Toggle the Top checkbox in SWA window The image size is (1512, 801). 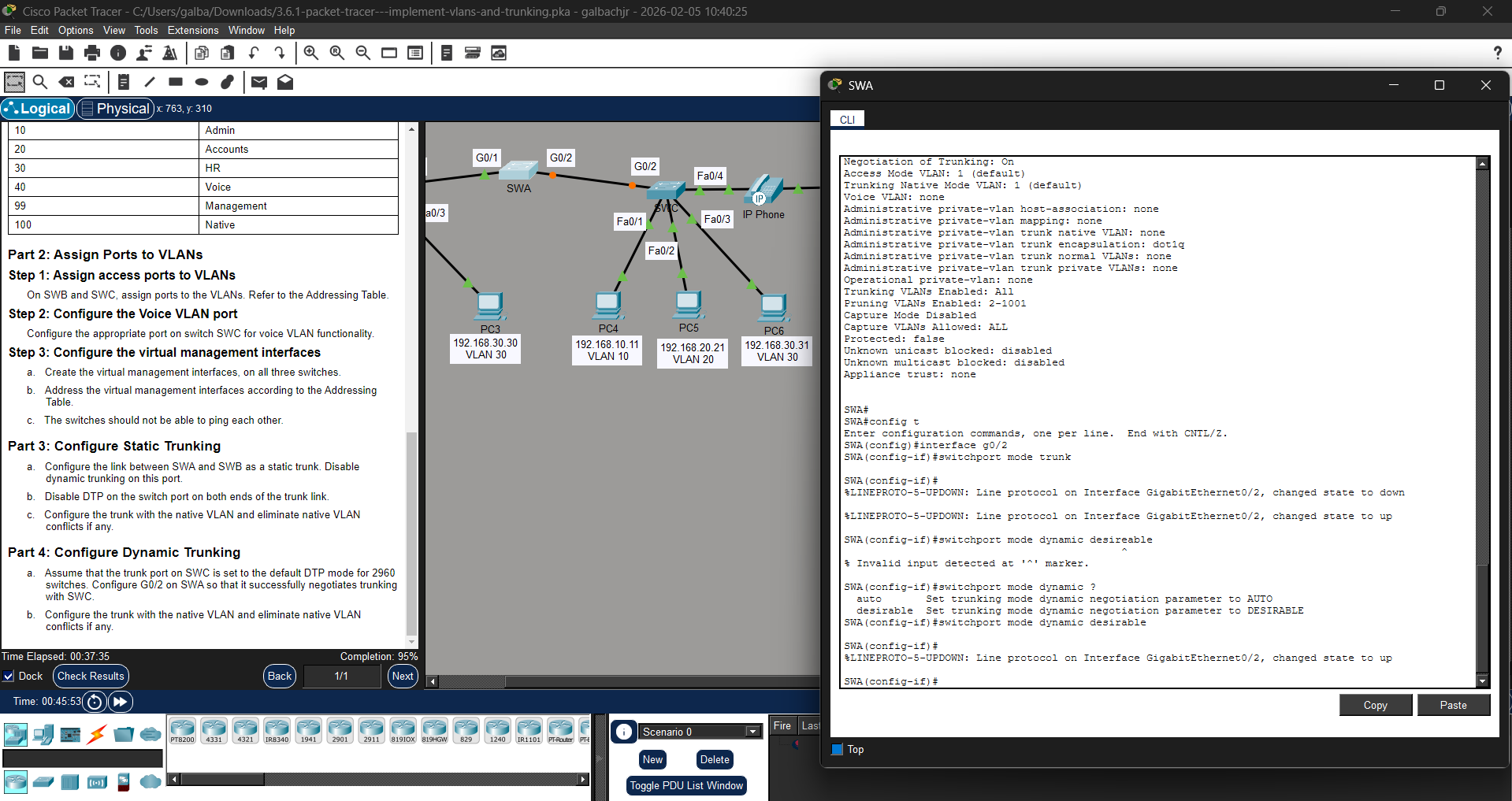point(838,749)
